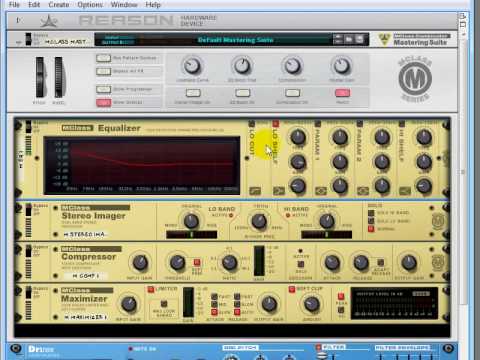Click the Equalizer bypass switch
Screen dimensions: 480x360
(x=29, y=127)
